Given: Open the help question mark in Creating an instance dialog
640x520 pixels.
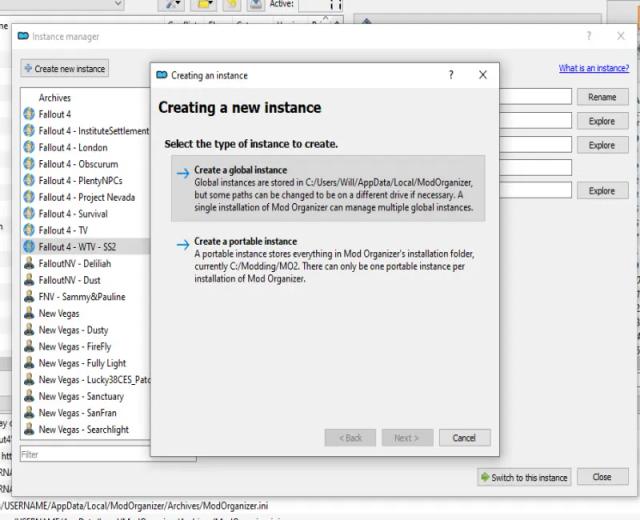Looking at the screenshot, I should tap(450, 75).
